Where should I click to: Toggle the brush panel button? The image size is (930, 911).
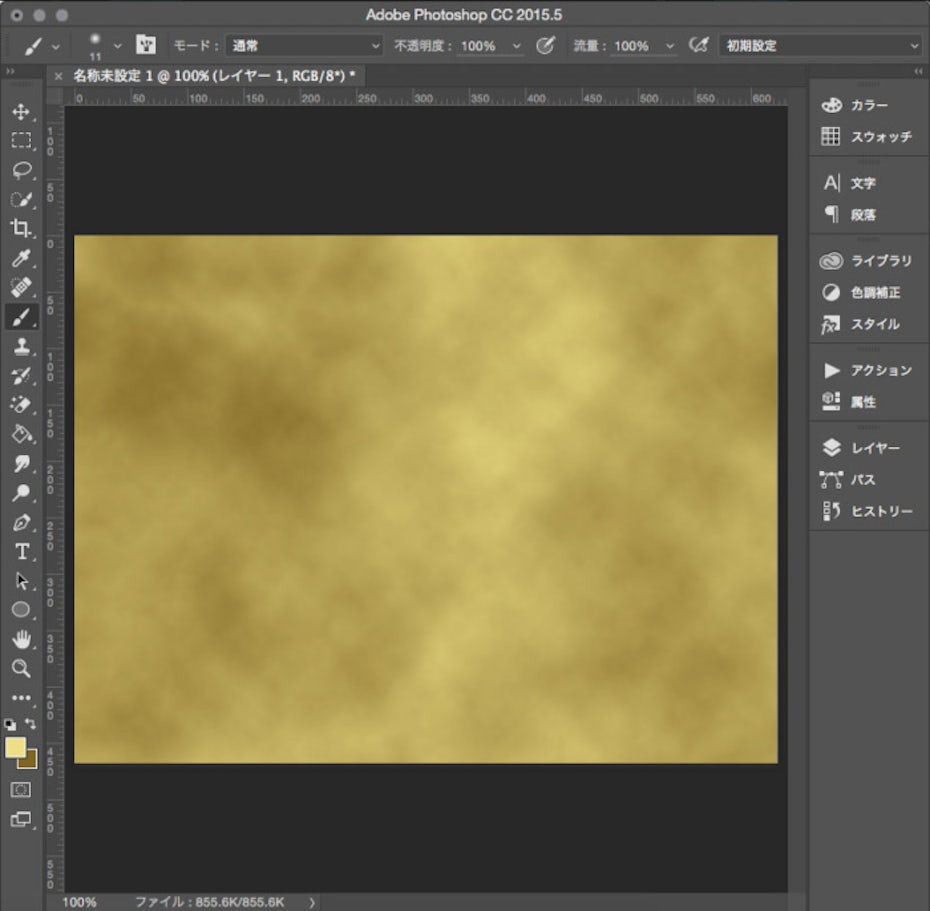coord(146,46)
